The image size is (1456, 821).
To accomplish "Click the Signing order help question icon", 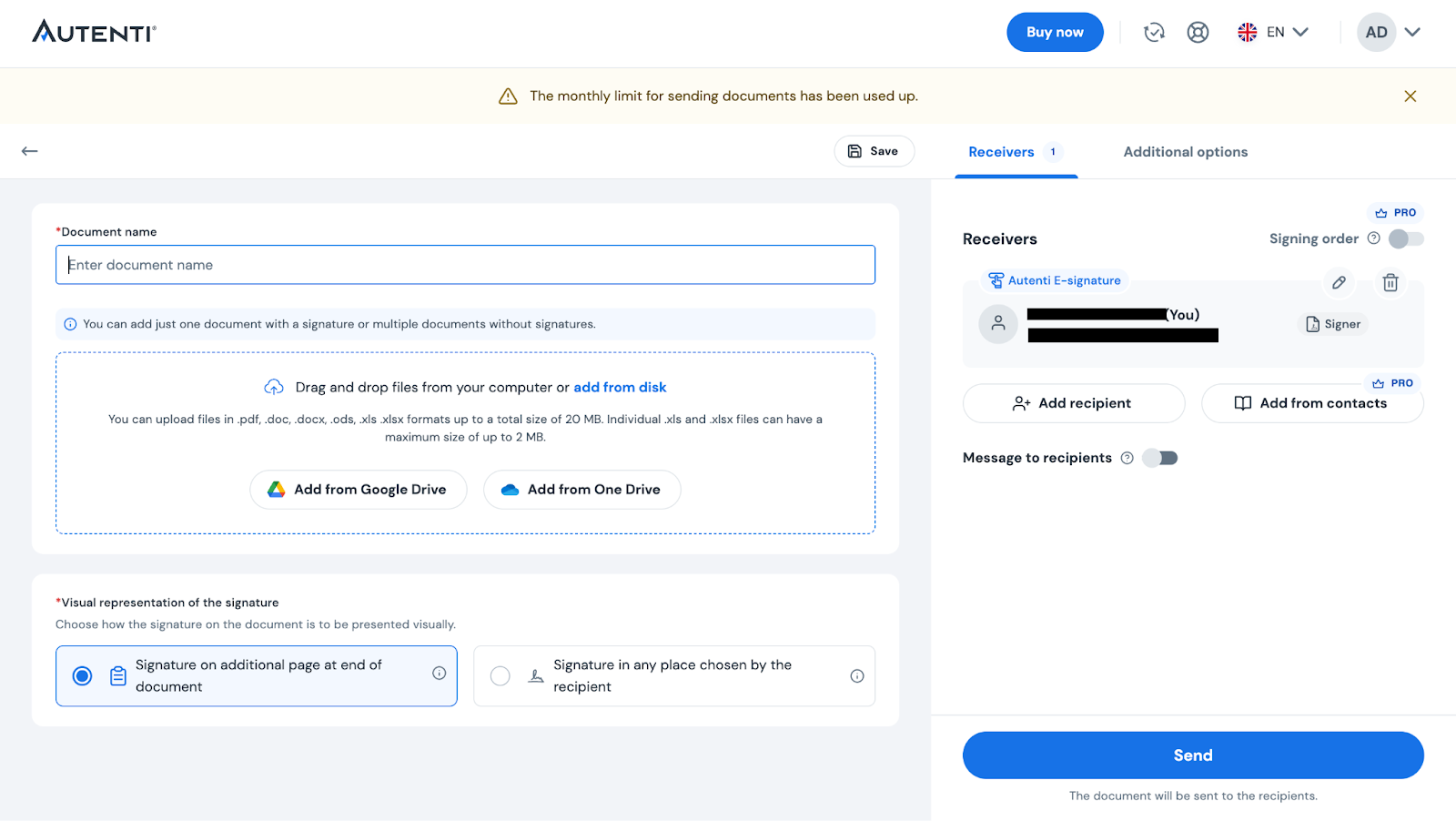I will click(1373, 238).
